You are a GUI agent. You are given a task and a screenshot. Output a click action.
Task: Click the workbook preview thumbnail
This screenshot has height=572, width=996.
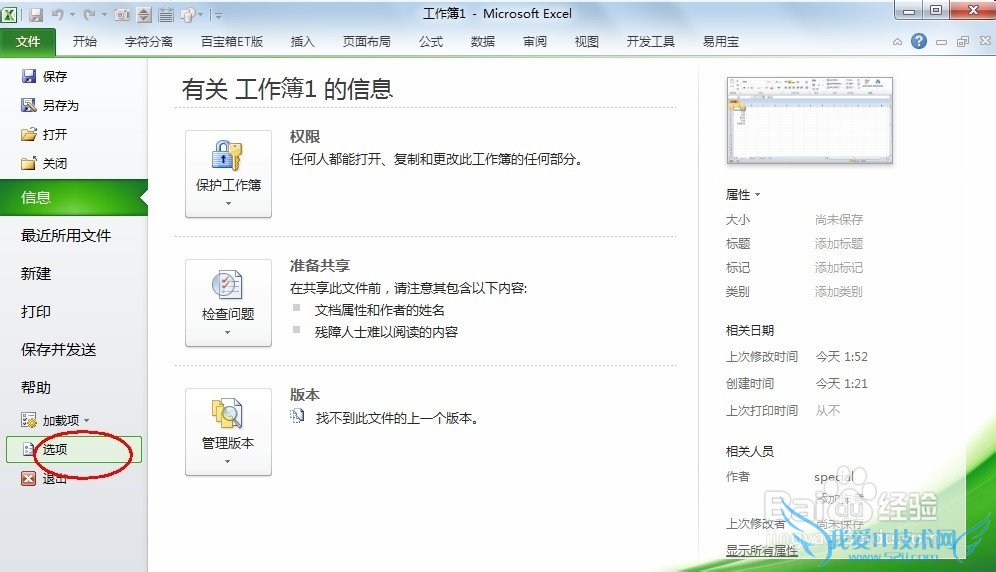[x=810, y=120]
